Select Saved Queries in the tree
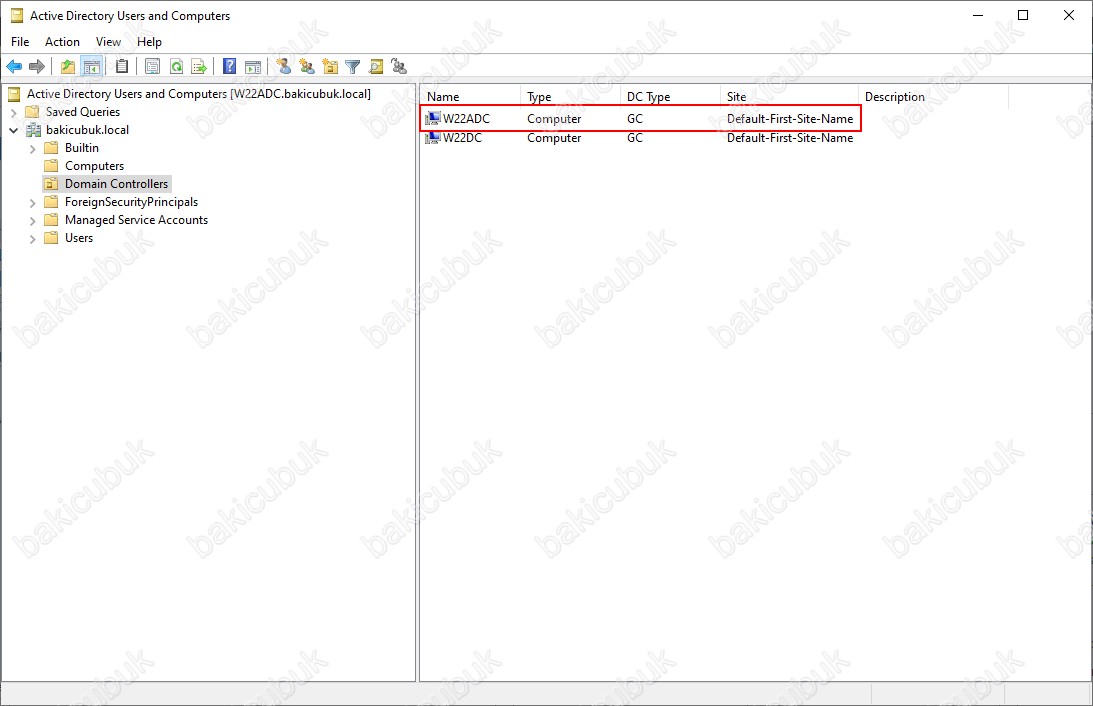1093x706 pixels. pyautogui.click(x=82, y=112)
